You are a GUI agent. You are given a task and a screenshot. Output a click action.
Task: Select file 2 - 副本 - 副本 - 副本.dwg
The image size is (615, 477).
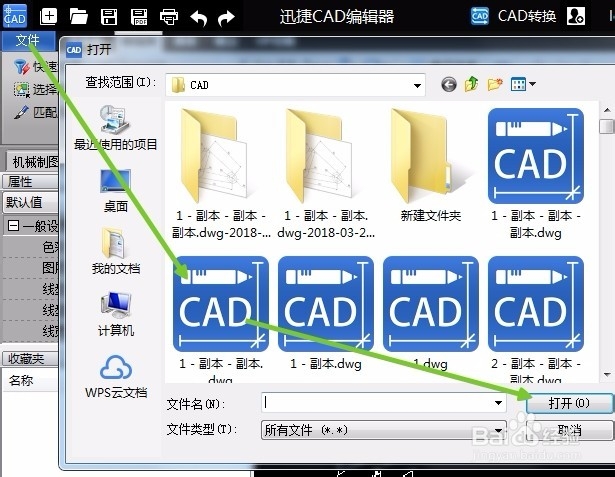[x=536, y=319]
